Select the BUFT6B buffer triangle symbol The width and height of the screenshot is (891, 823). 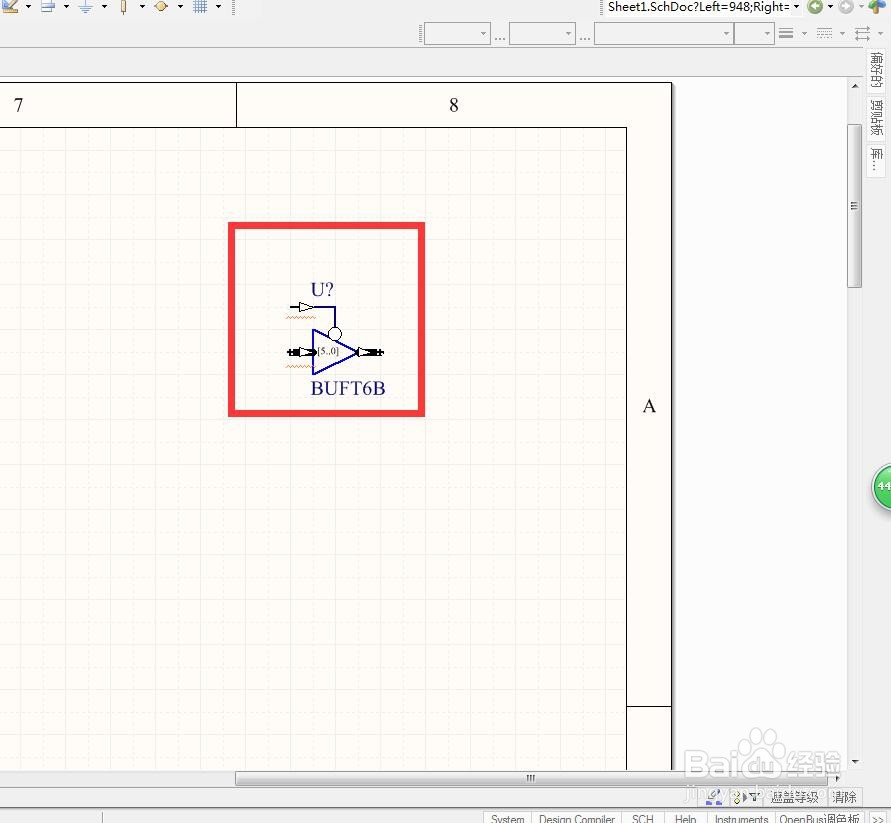335,352
